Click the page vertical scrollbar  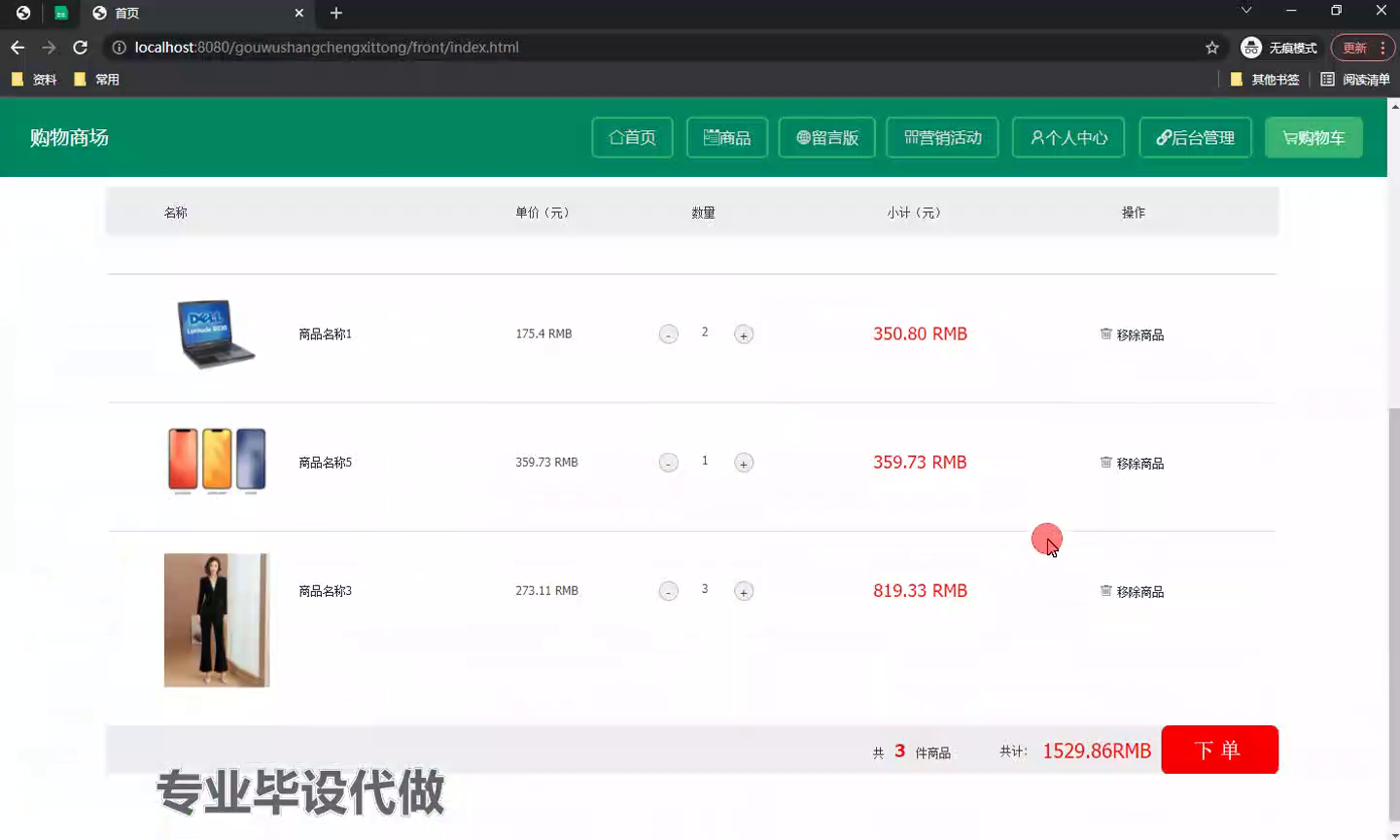pos(1393,614)
